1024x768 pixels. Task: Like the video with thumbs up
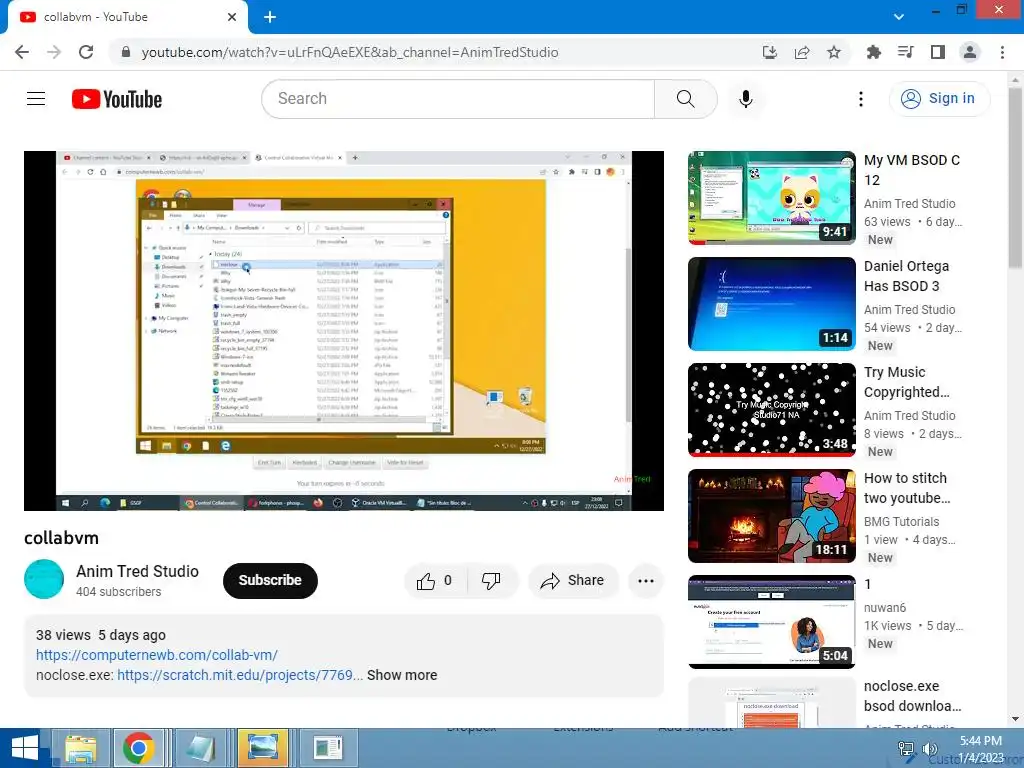pyautogui.click(x=435, y=581)
